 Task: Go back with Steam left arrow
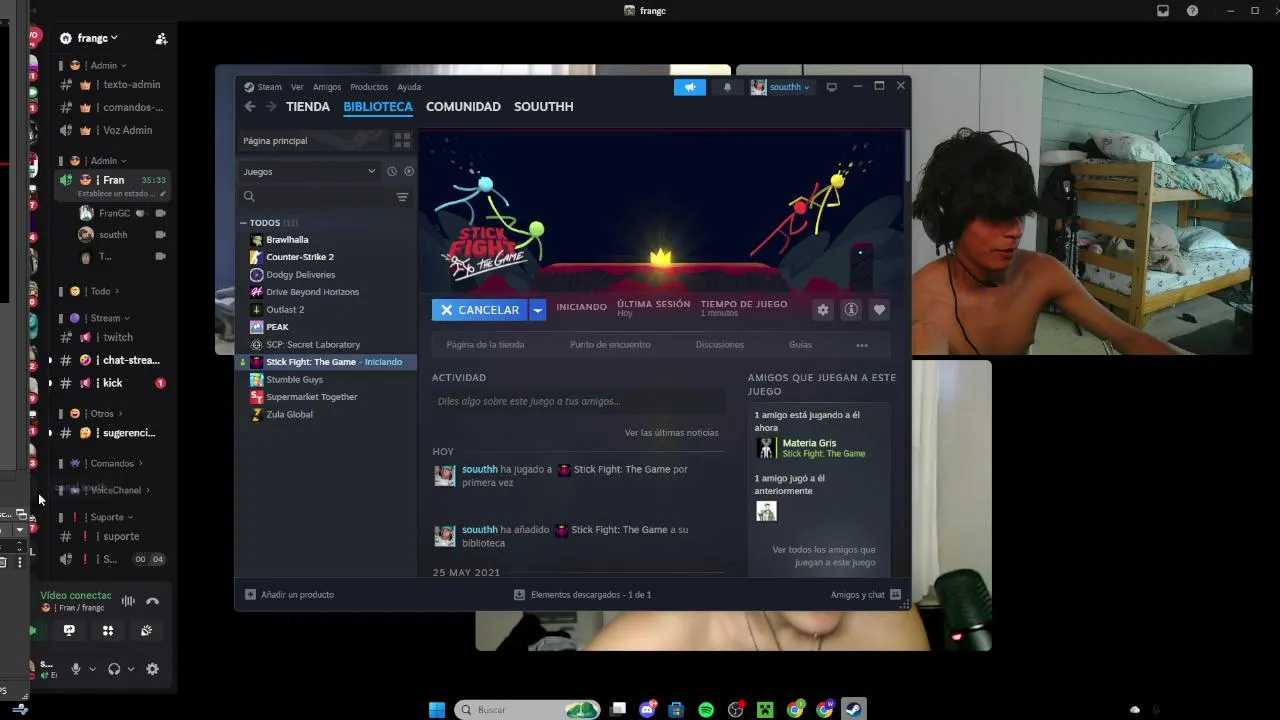250,106
